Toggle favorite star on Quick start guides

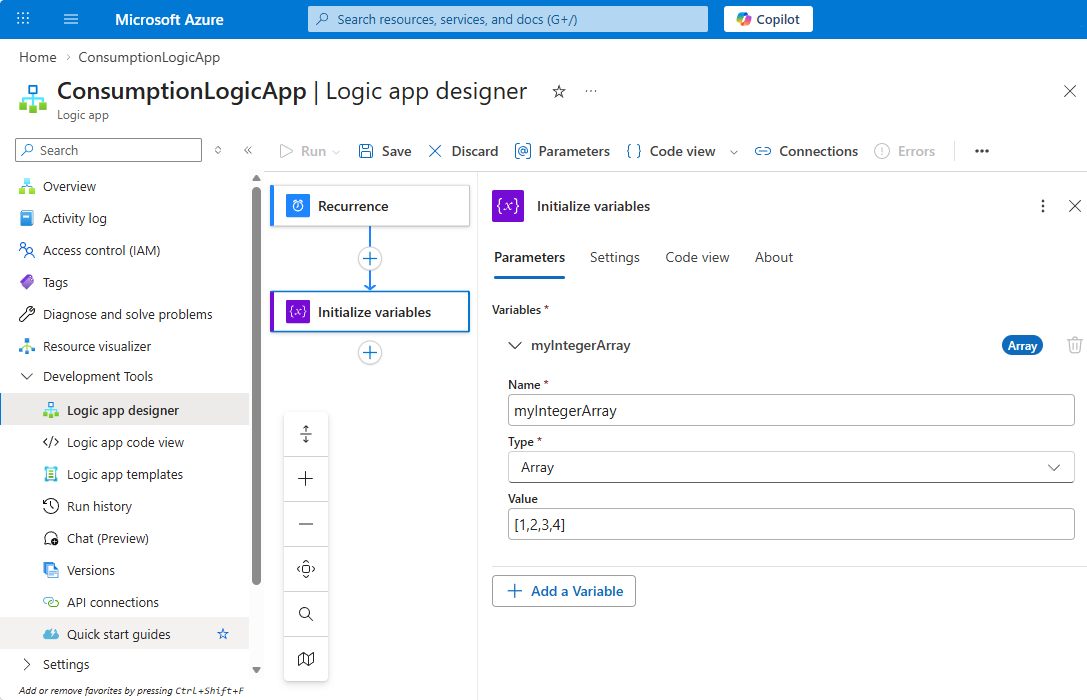pos(223,633)
